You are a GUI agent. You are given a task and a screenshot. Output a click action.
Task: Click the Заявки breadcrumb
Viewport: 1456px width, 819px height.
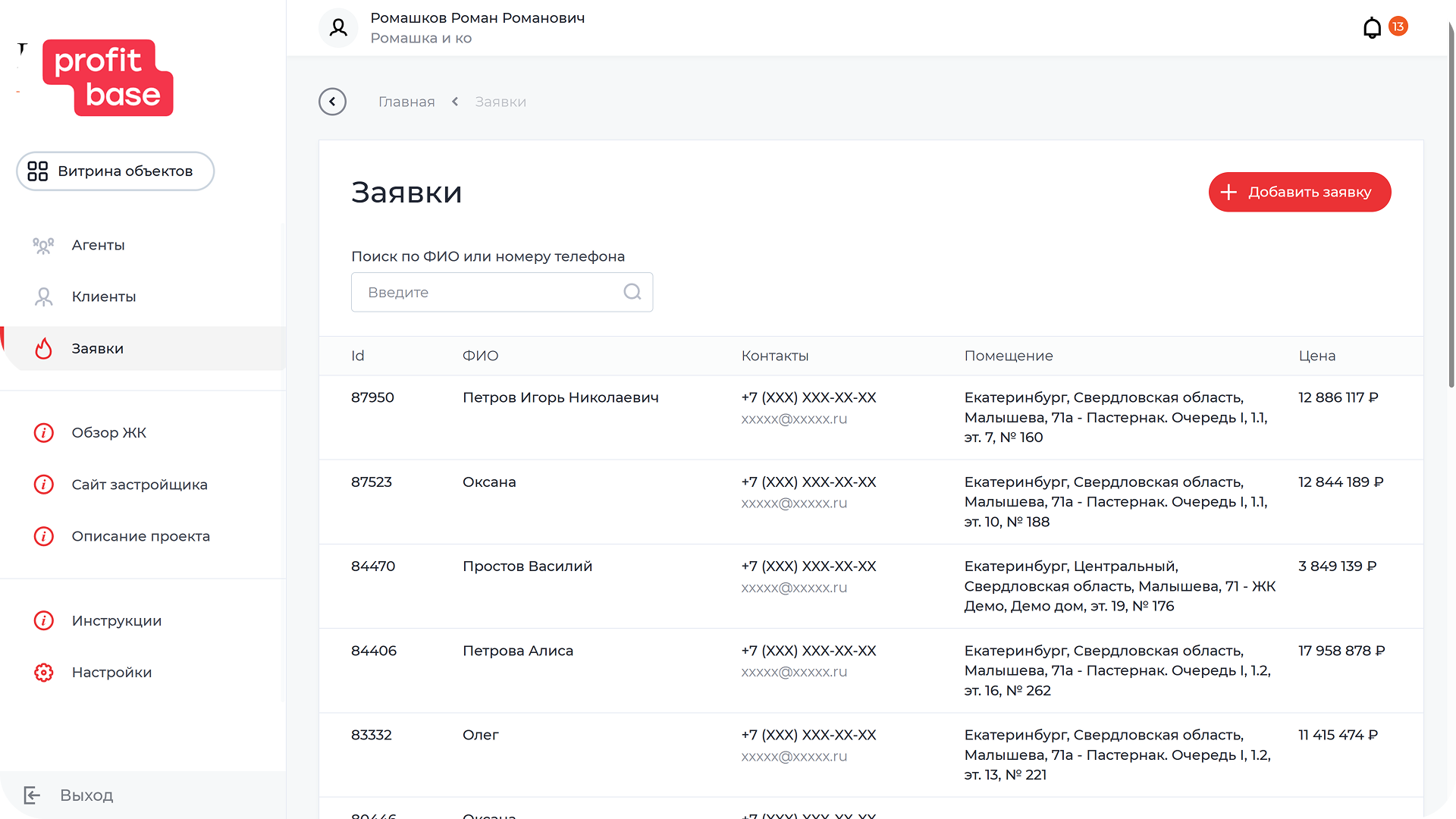tap(500, 102)
